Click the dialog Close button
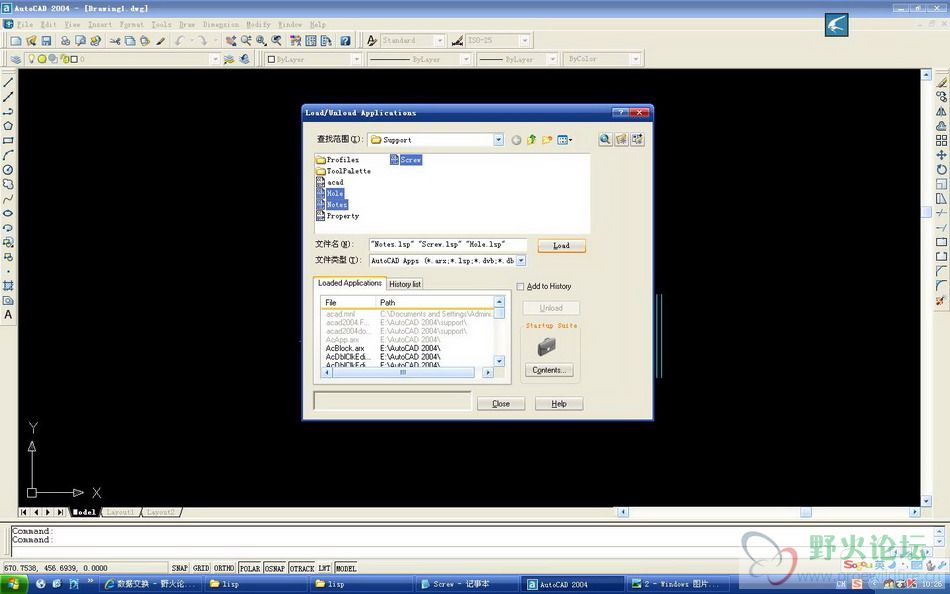 [500, 404]
